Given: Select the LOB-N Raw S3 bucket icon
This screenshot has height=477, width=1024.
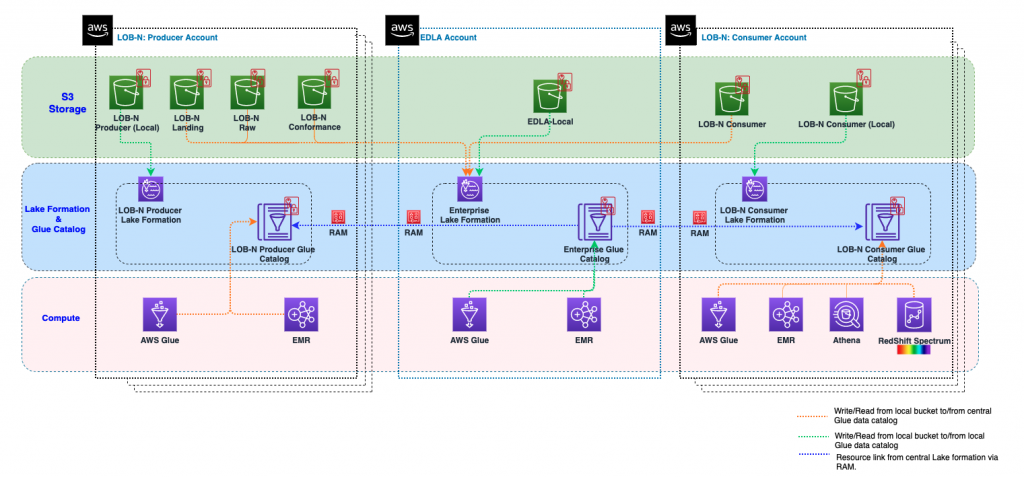Looking at the screenshot, I should pos(247,92).
